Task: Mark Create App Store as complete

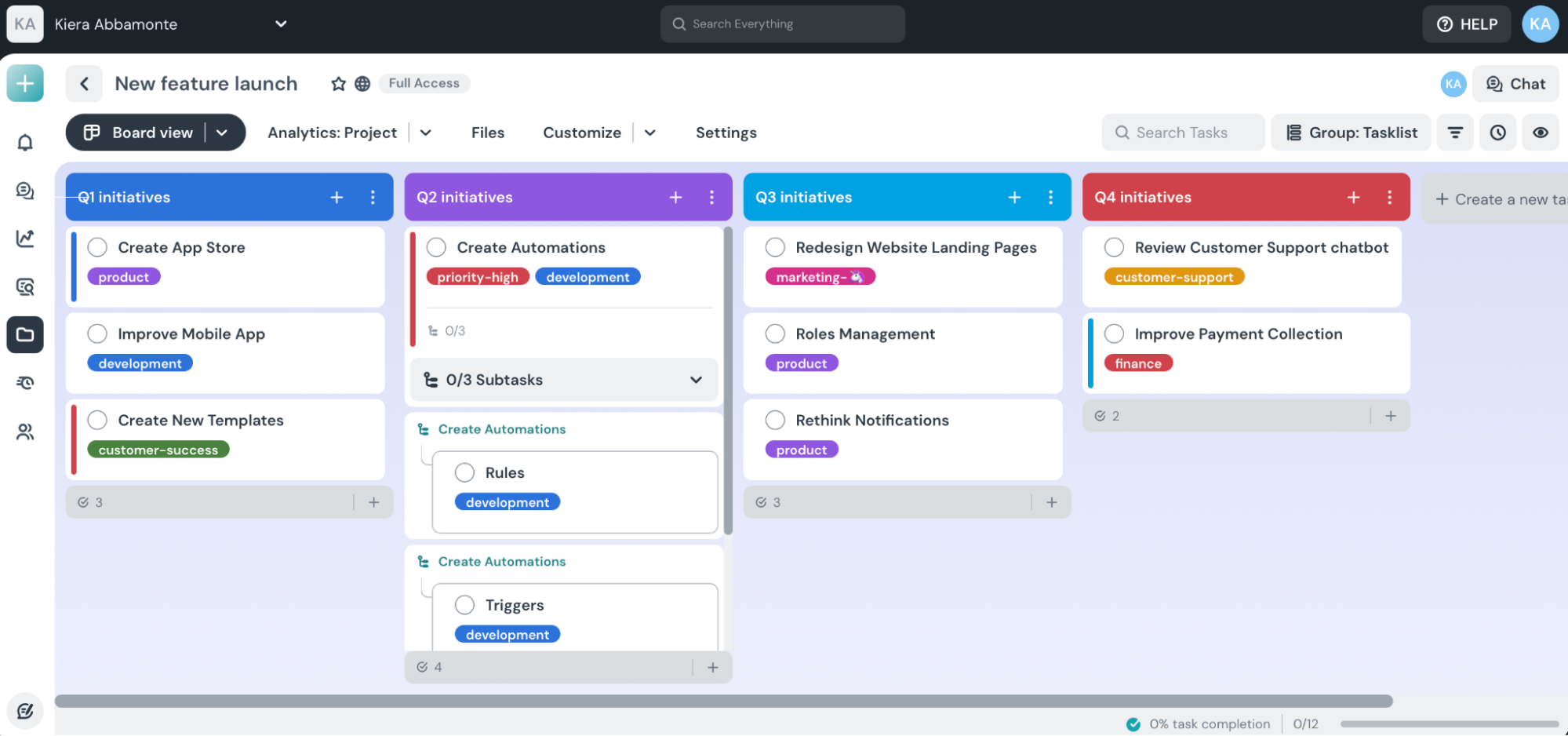Action: point(97,248)
